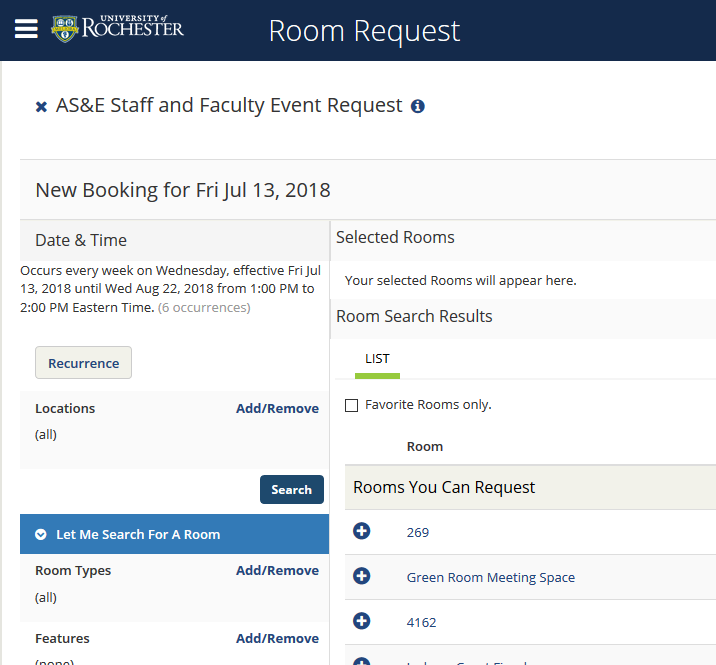Click Add/Remove for Features
The width and height of the screenshot is (716, 665).
click(x=277, y=639)
